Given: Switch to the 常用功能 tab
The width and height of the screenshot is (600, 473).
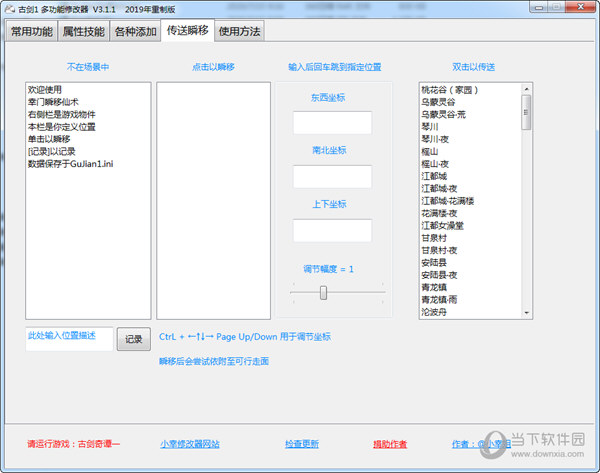Looking at the screenshot, I should coord(32,31).
